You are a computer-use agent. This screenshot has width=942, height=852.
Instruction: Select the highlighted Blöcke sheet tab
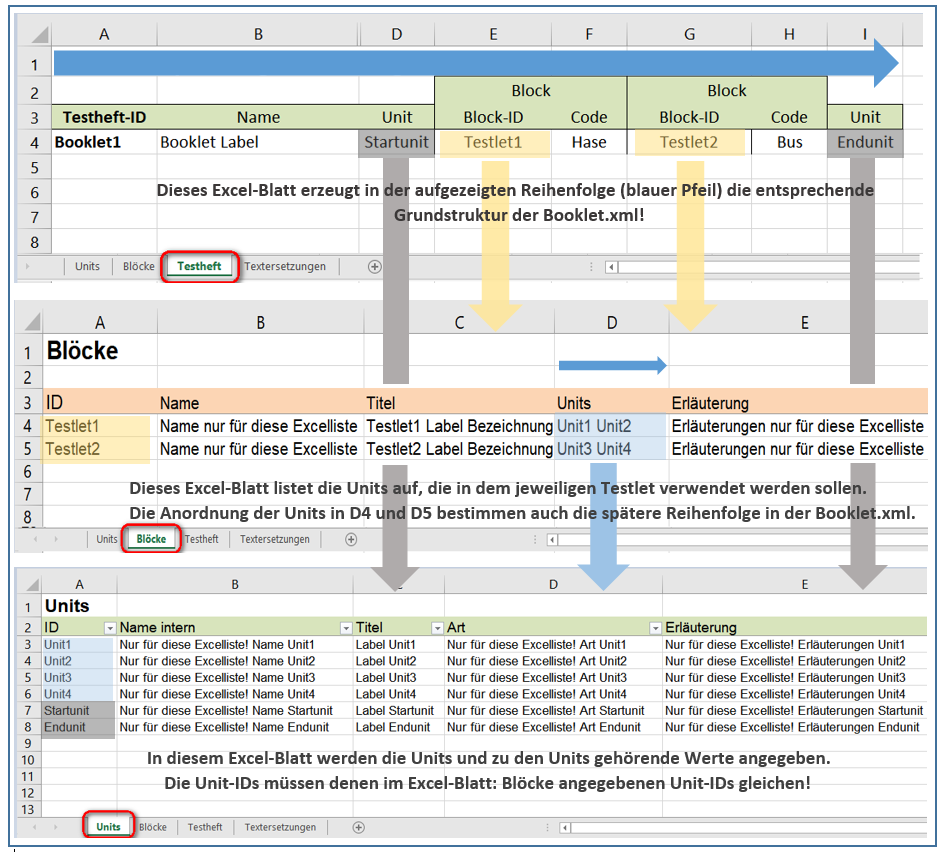pos(151,539)
